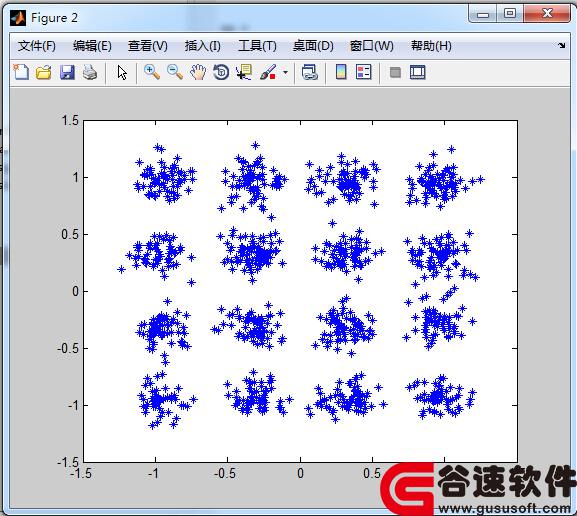This screenshot has width=577, height=516.
Task: Open file with the folder icon
Action: click(x=44, y=73)
